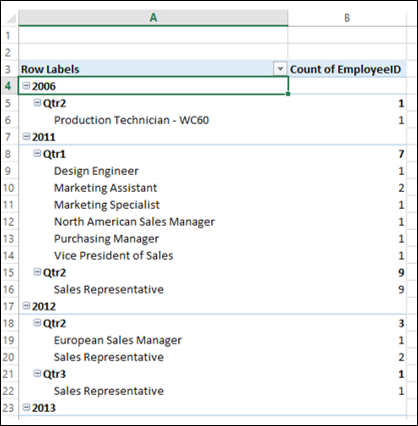This screenshot has width=418, height=426.
Task: Select column A header
Action: (x=153, y=18)
